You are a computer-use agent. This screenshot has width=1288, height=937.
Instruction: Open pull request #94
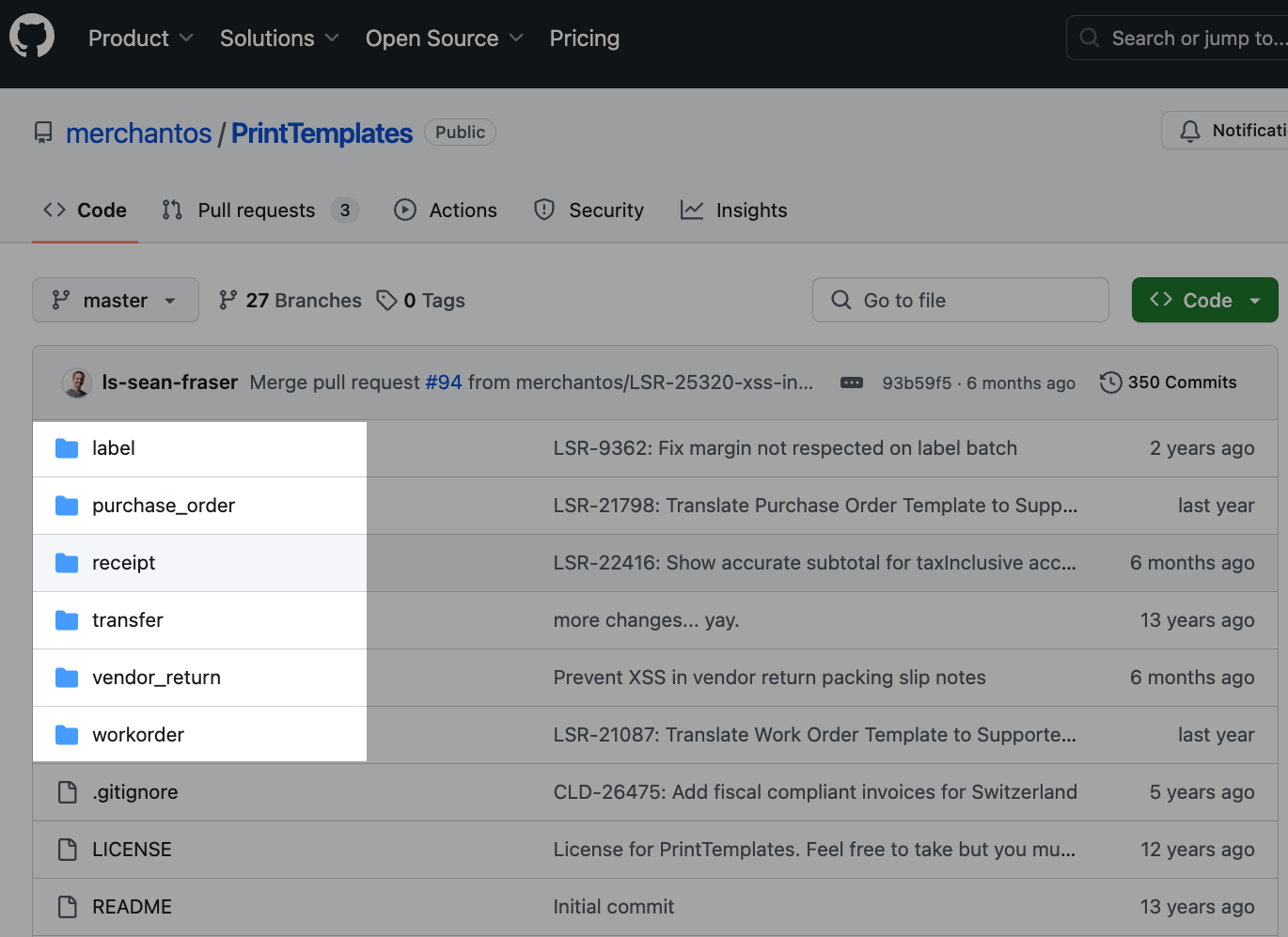[443, 383]
